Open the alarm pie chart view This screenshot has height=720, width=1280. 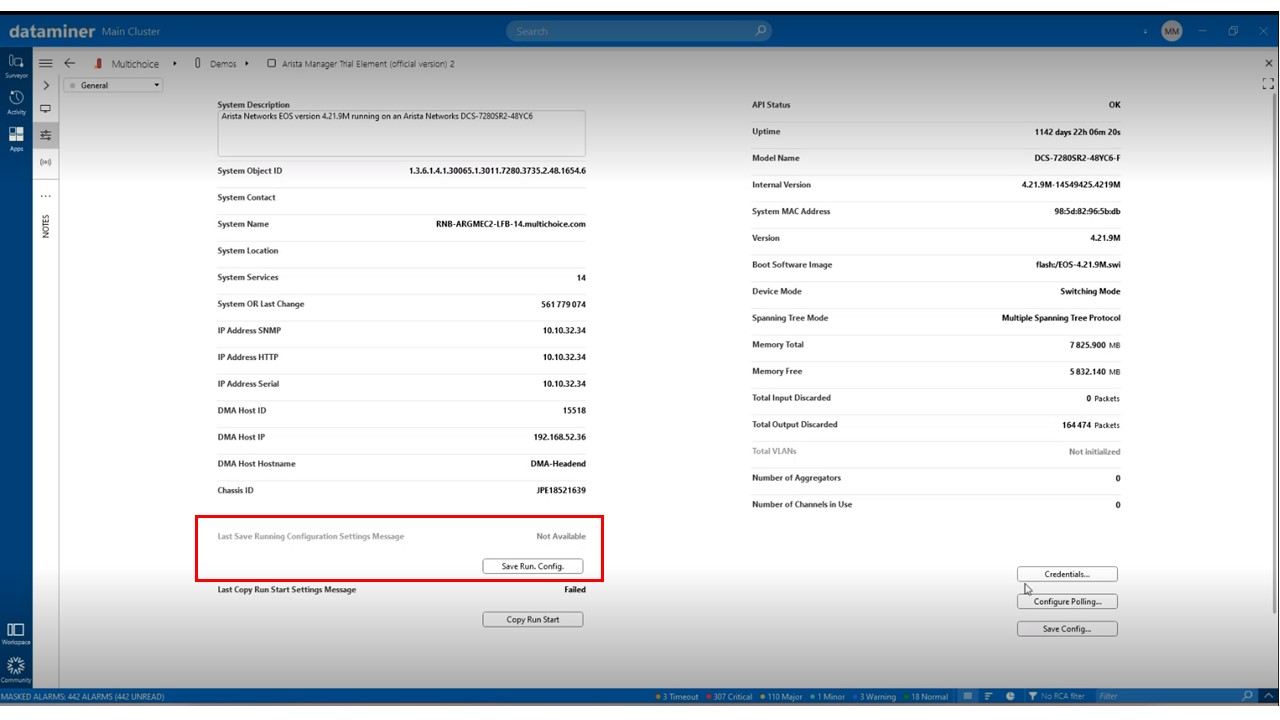1010,696
